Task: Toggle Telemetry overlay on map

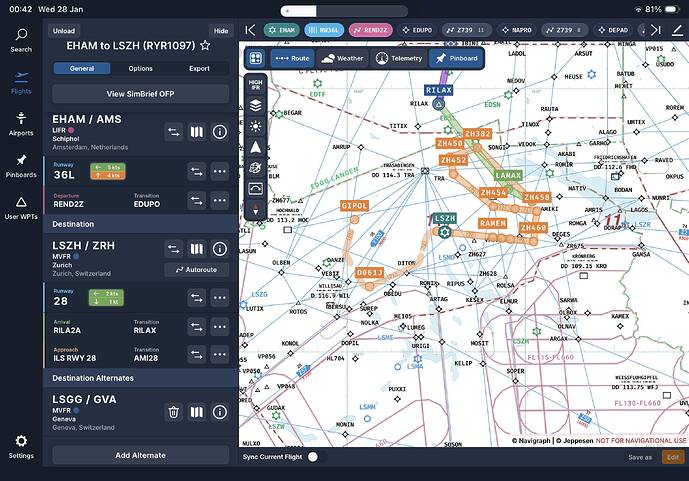Action: click(x=399, y=58)
